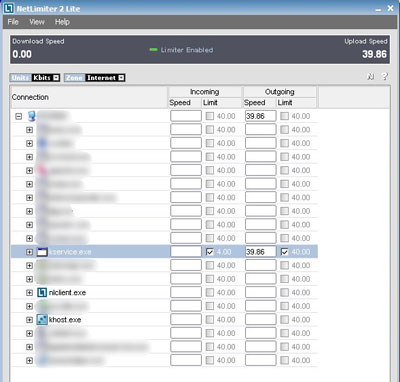The height and width of the screenshot is (382, 400).
Task: Enable outgoing limit checkbox for khost.exe
Action: tap(284, 320)
